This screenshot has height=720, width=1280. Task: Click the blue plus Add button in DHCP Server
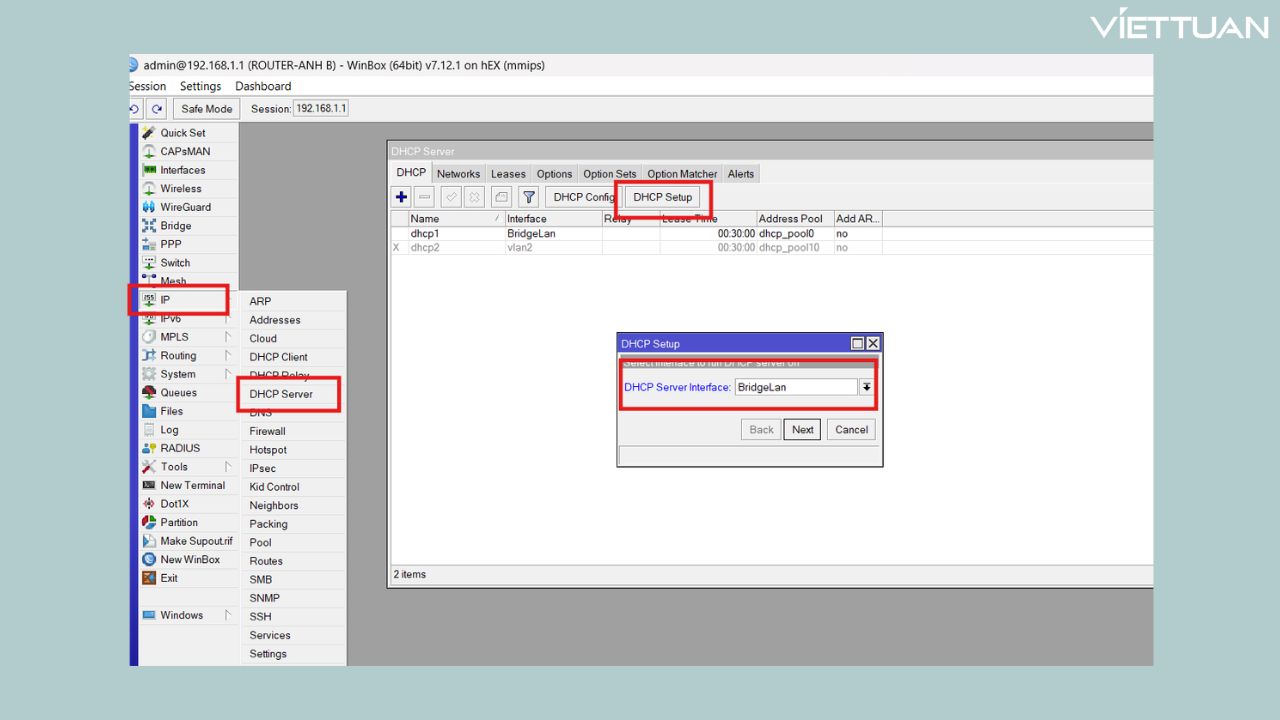402,197
